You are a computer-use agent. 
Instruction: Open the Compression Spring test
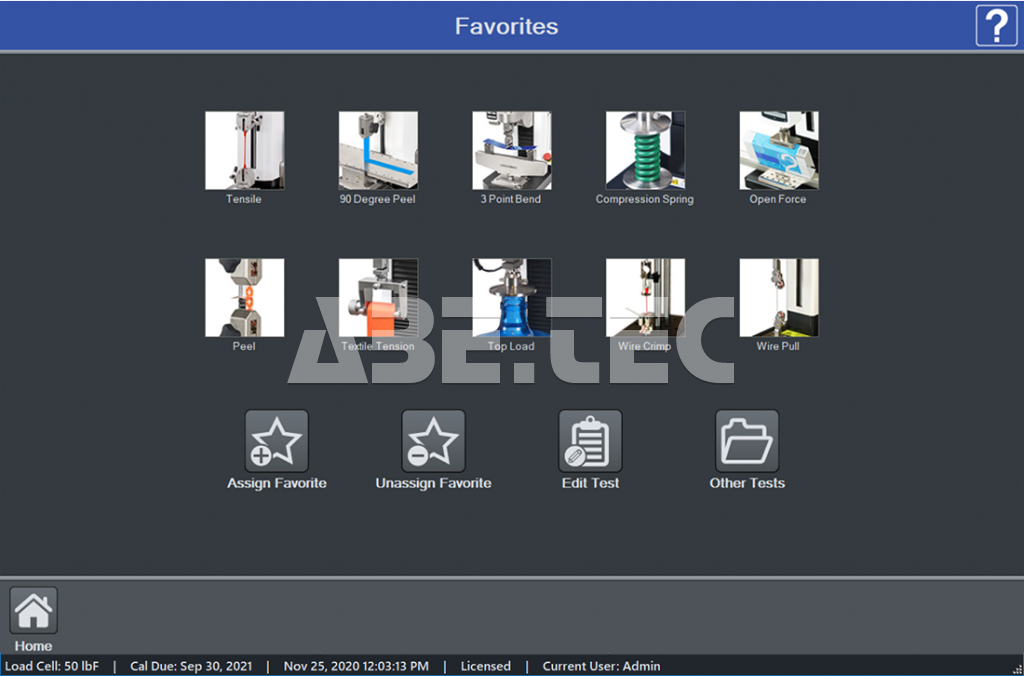[x=645, y=150]
